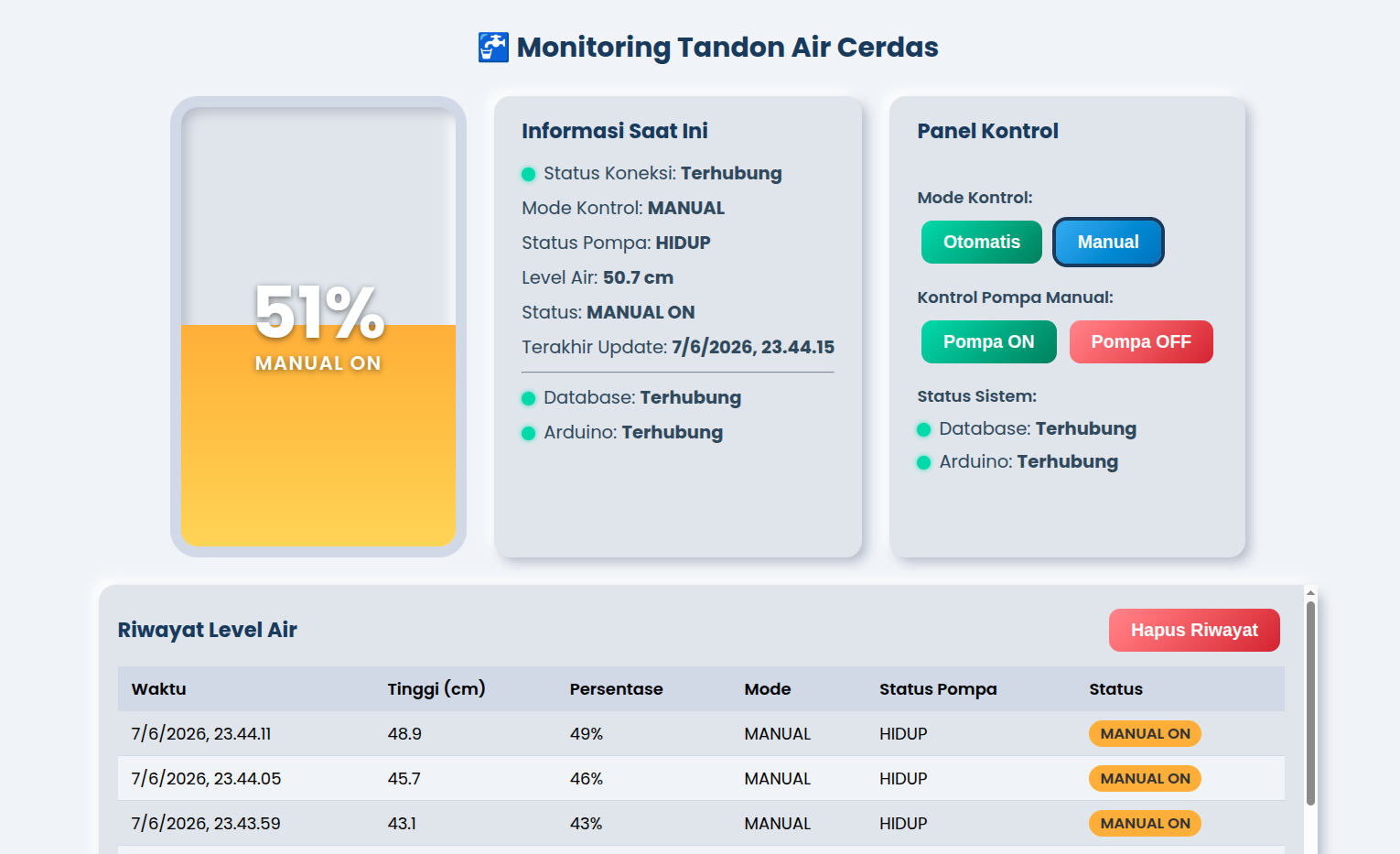Click Arduino status dot in Panel Kontrol
The width and height of the screenshot is (1400, 854).
pyautogui.click(x=923, y=462)
